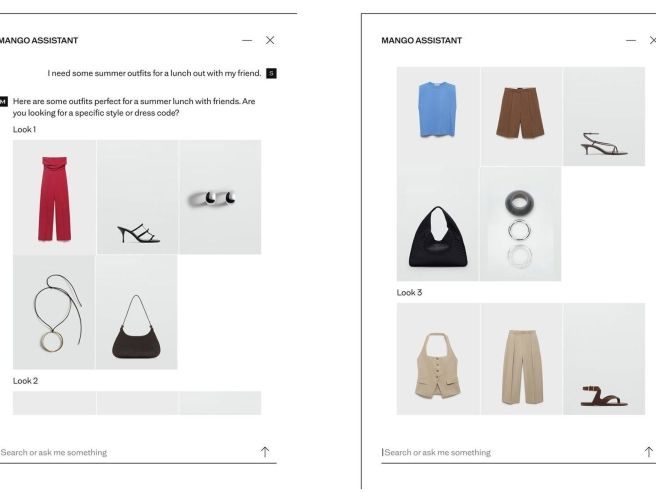The height and width of the screenshot is (492, 656).
Task: Open the brown bermuda shorts item
Action: coord(521,116)
